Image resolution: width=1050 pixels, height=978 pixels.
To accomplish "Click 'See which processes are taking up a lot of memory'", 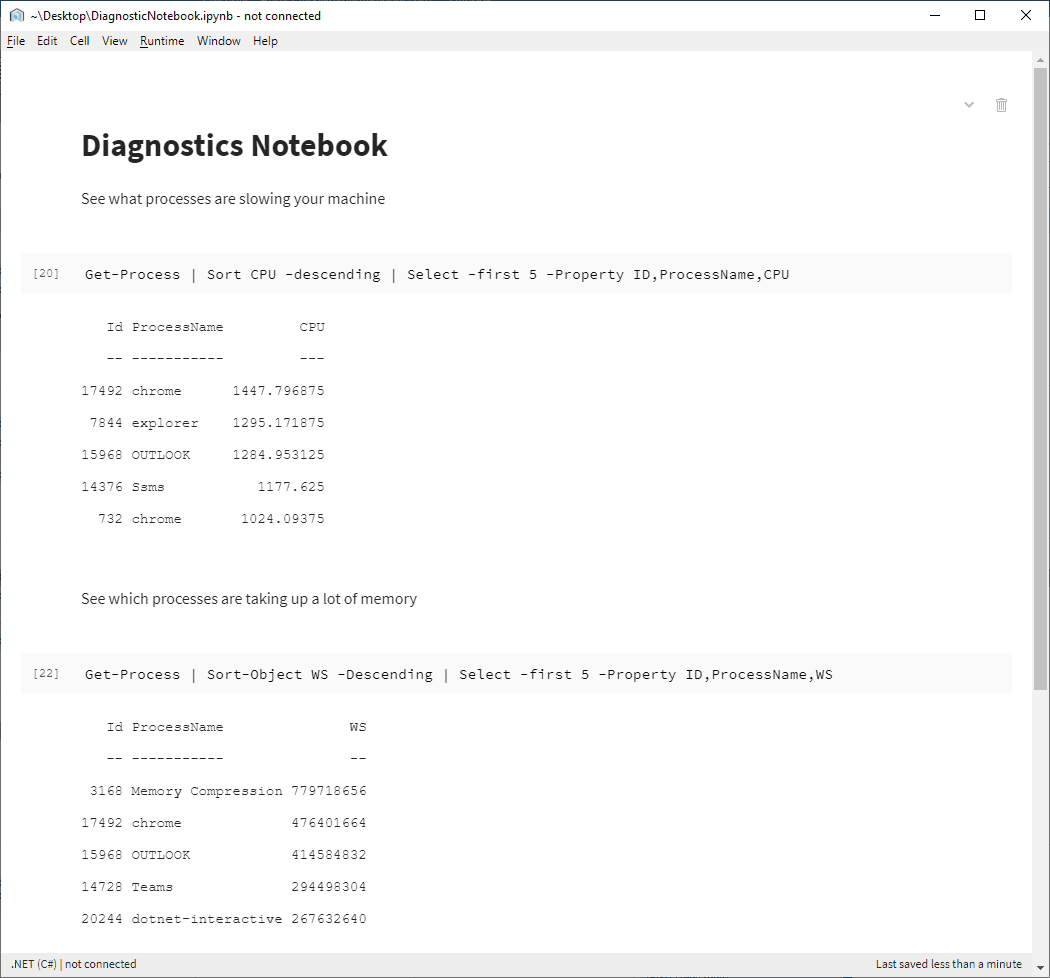I will 249,599.
